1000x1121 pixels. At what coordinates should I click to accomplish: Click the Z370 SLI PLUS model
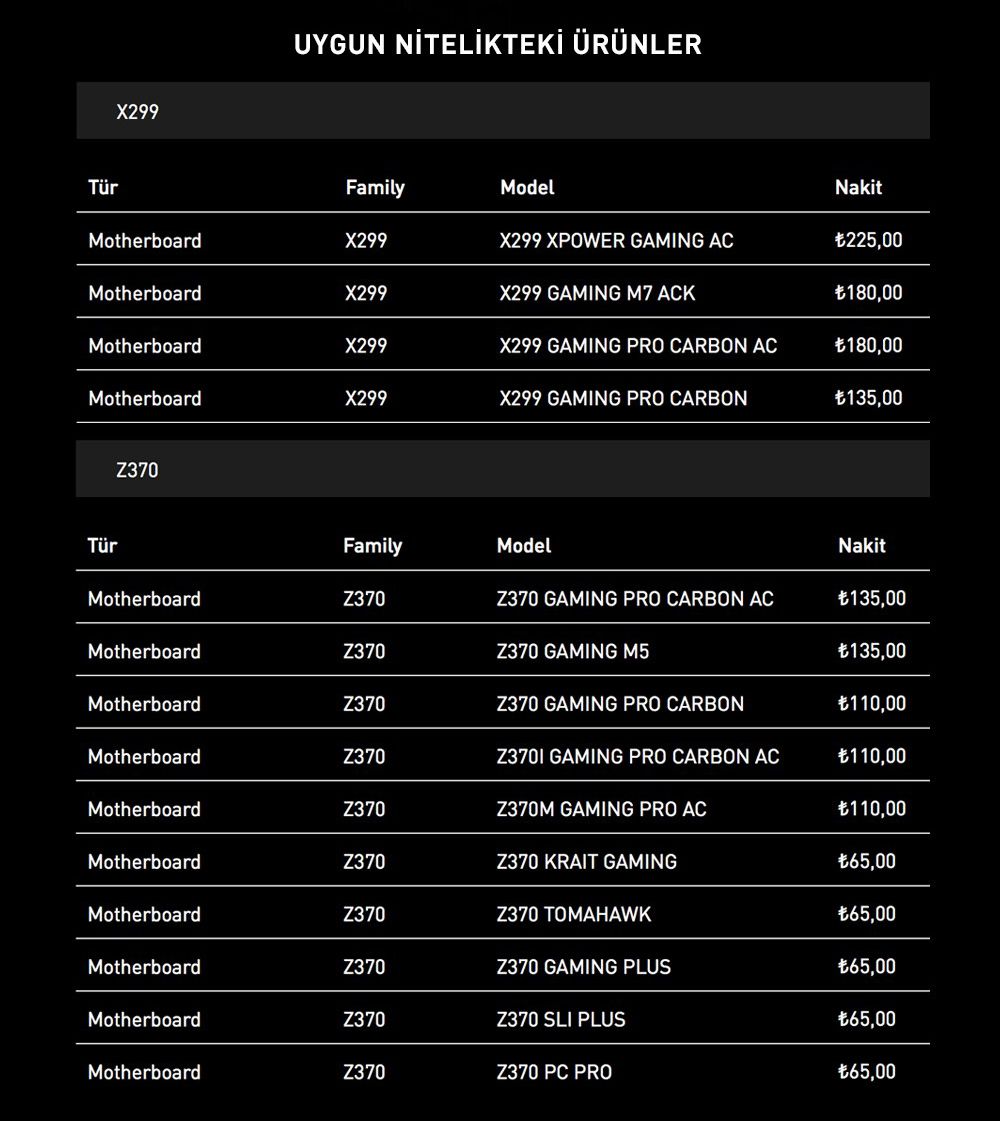(x=560, y=1020)
